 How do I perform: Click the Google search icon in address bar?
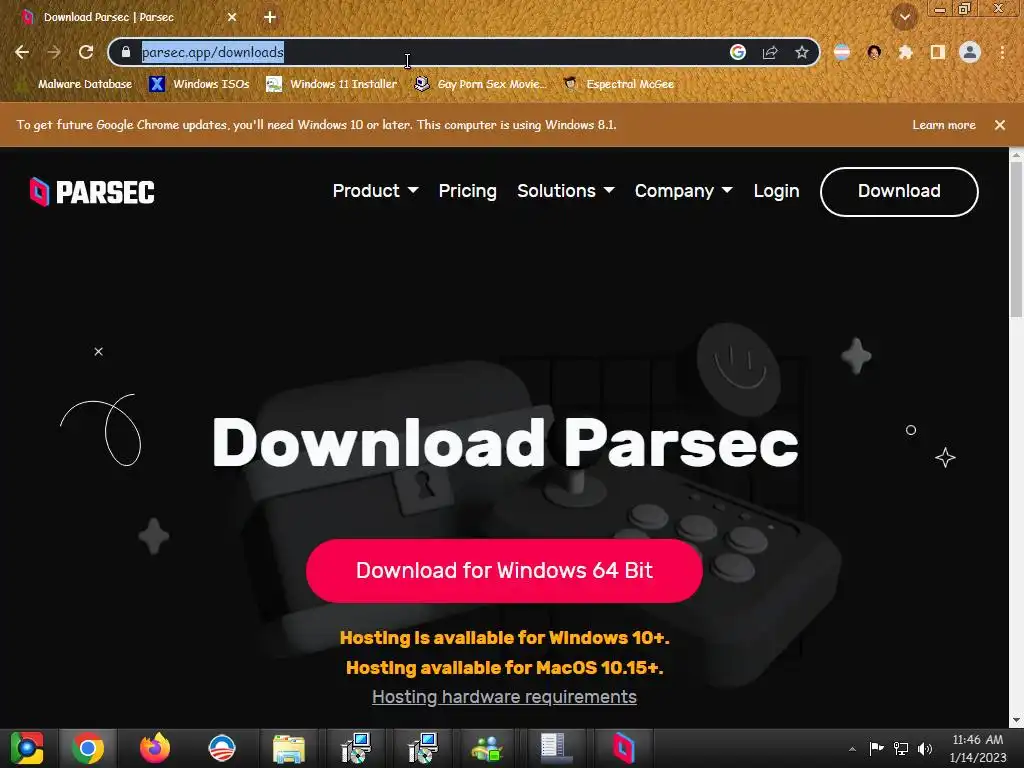coord(738,52)
